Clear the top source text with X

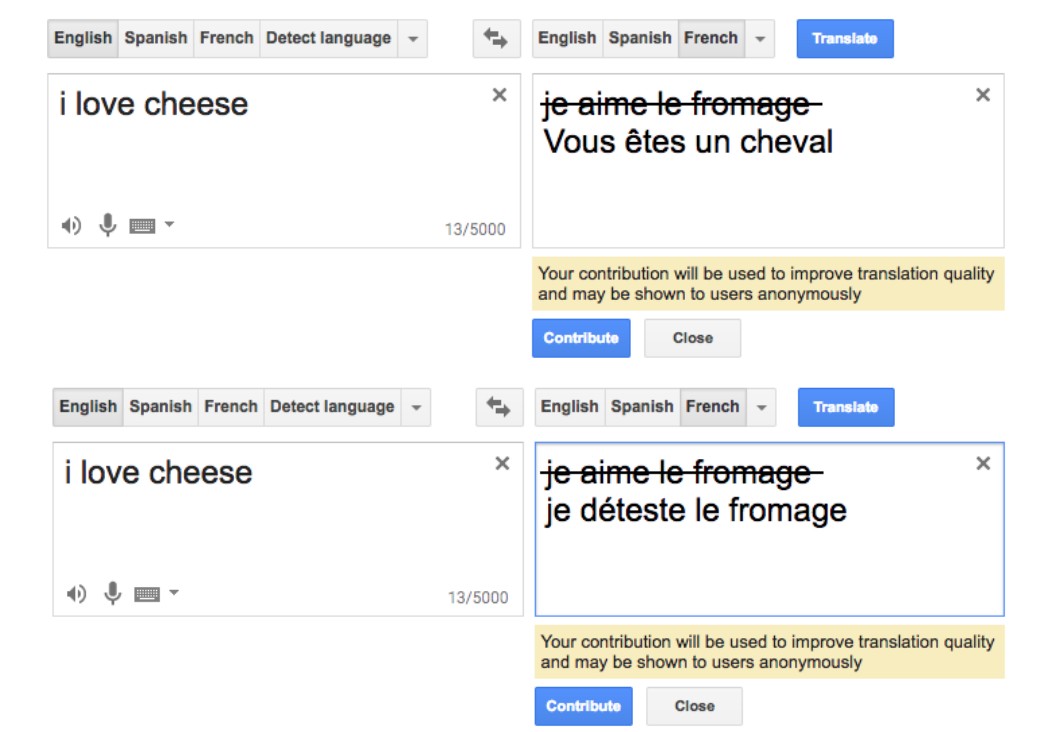click(499, 95)
